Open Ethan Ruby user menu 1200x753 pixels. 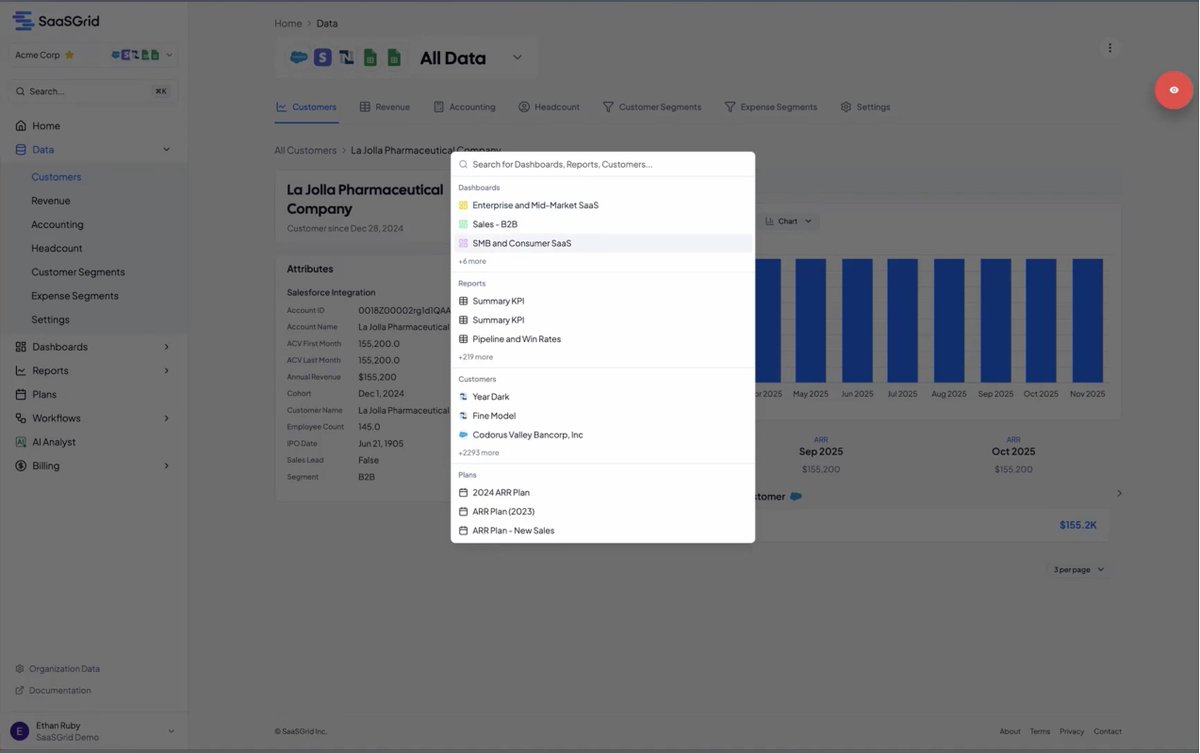94,731
